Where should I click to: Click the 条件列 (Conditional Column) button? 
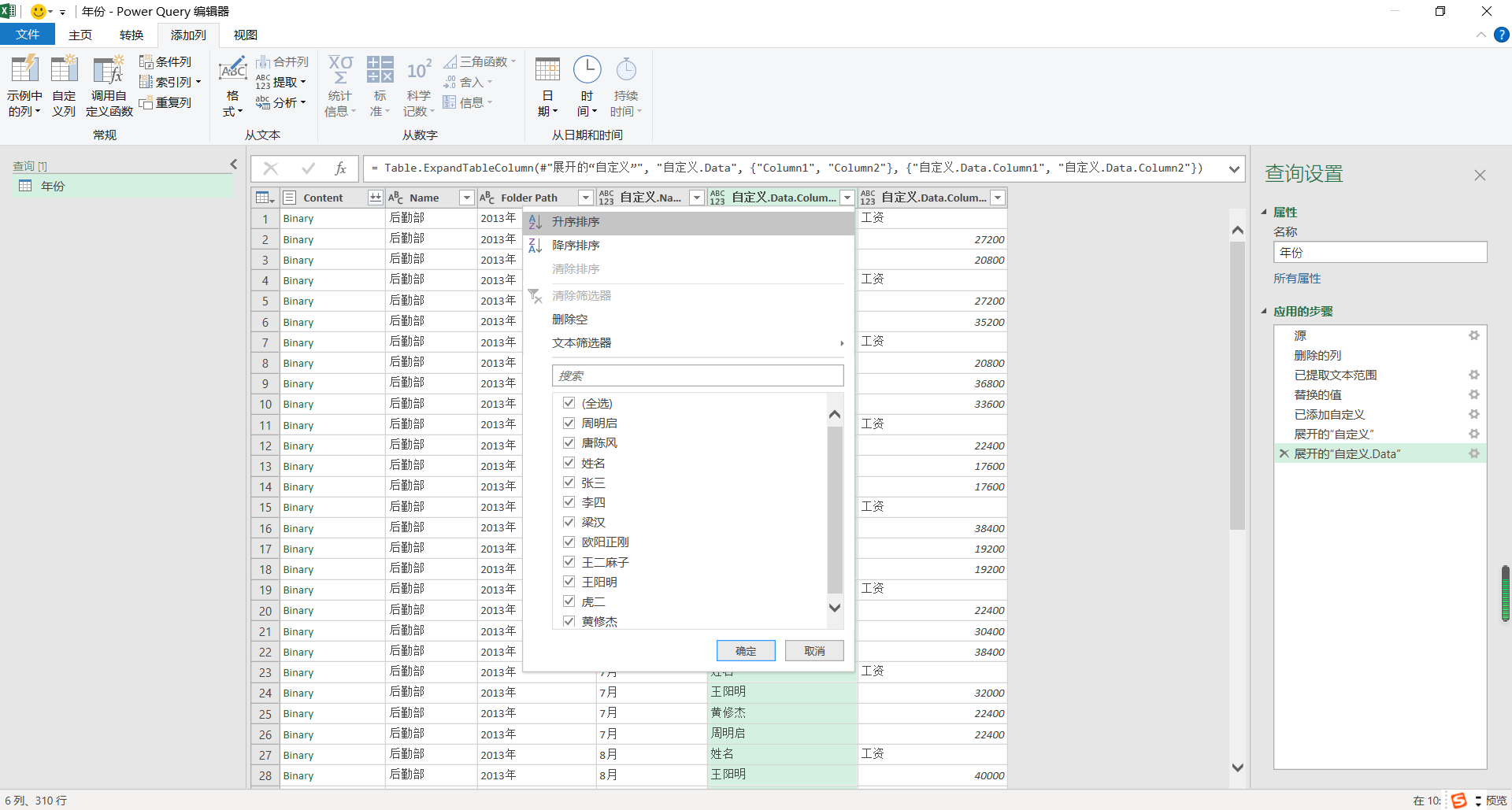click(165, 61)
